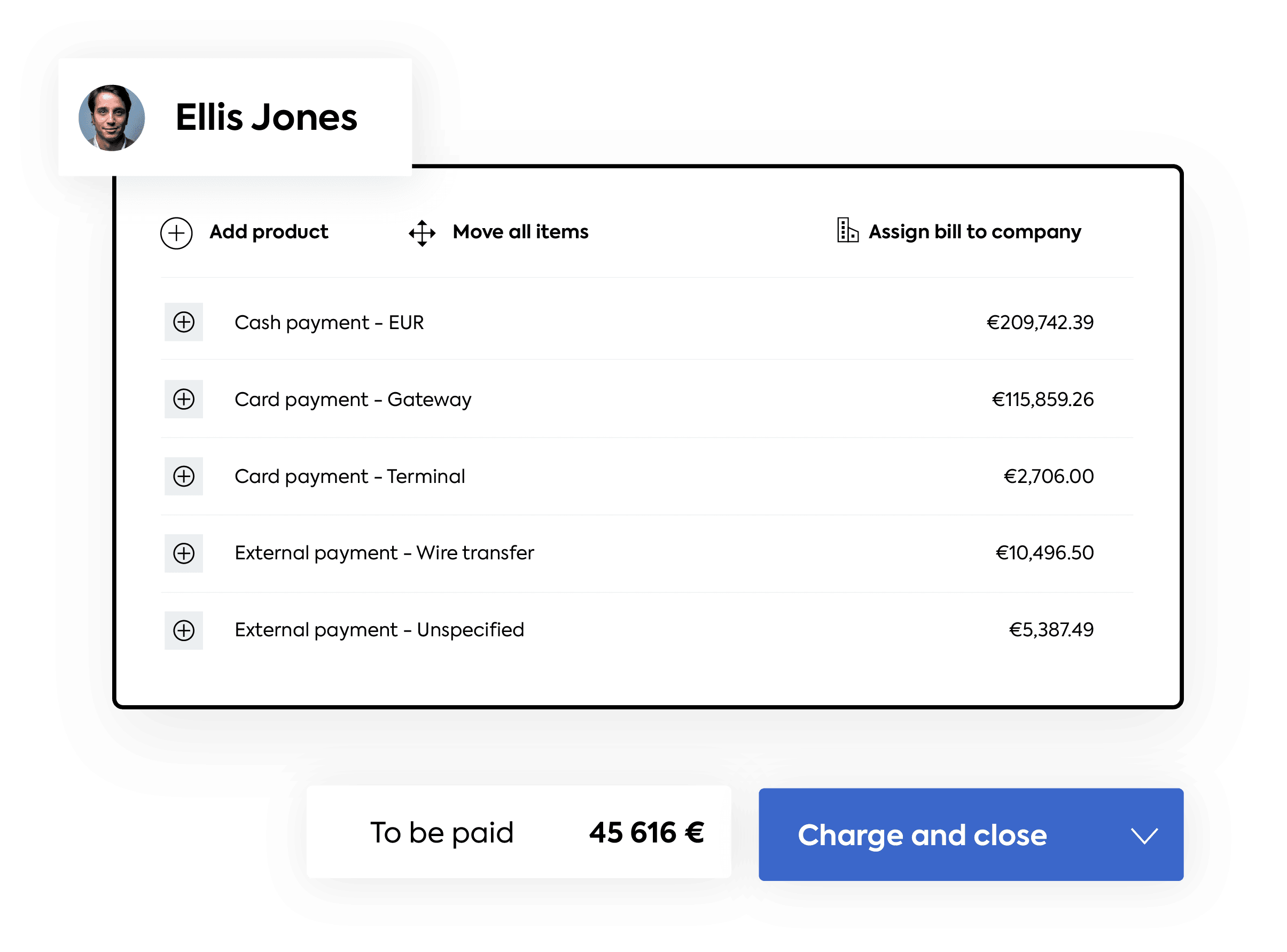
Task: Click plus icon beside External payment – Wire transfer
Action: (x=184, y=553)
